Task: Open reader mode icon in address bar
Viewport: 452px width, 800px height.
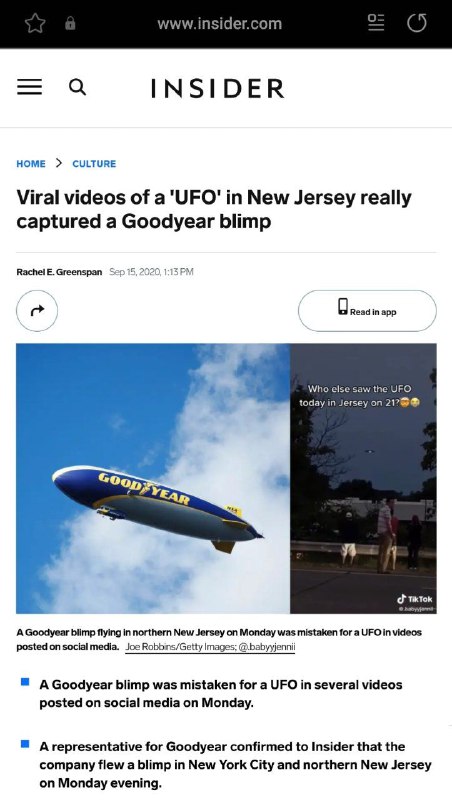Action: click(x=376, y=23)
